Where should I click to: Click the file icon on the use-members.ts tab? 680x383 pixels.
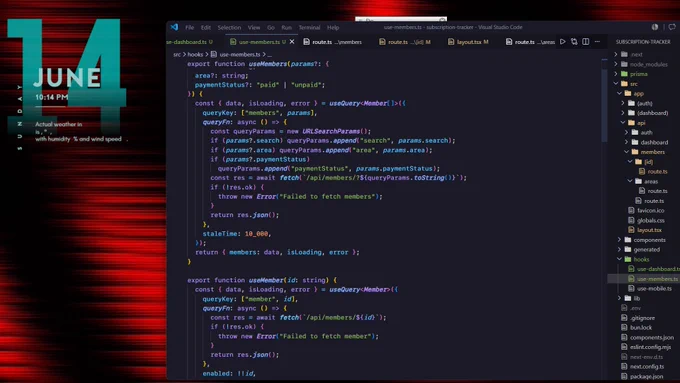click(x=233, y=42)
